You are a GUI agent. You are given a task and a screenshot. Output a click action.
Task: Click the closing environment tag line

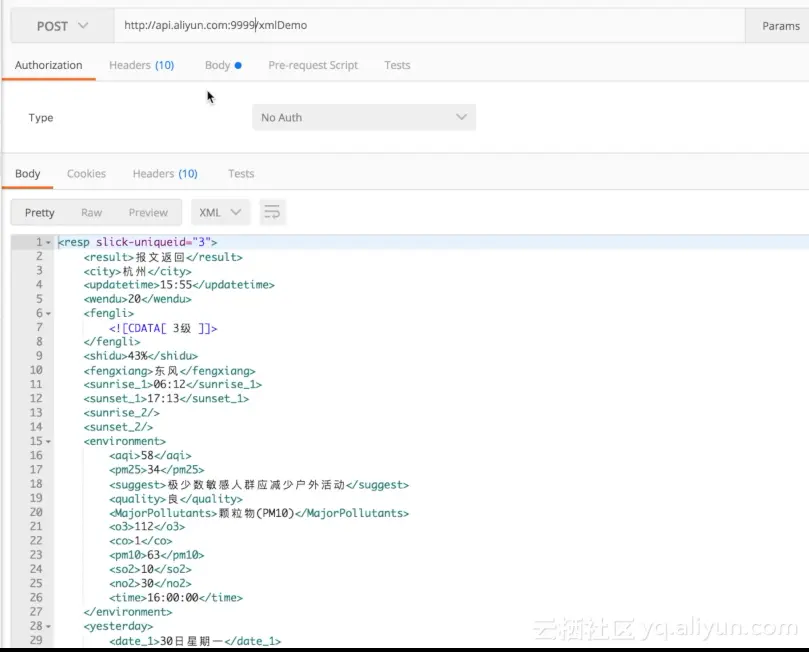pos(127,612)
